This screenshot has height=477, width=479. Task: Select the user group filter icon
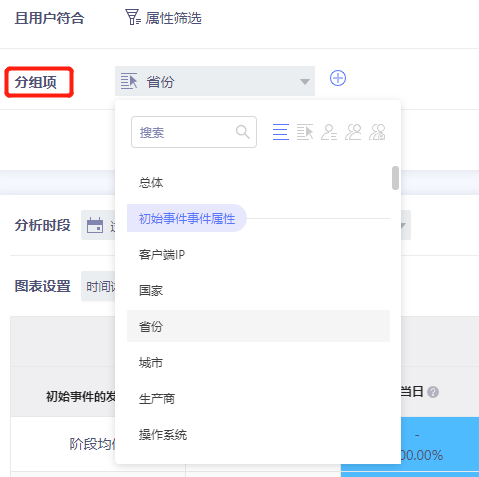[x=353, y=132]
